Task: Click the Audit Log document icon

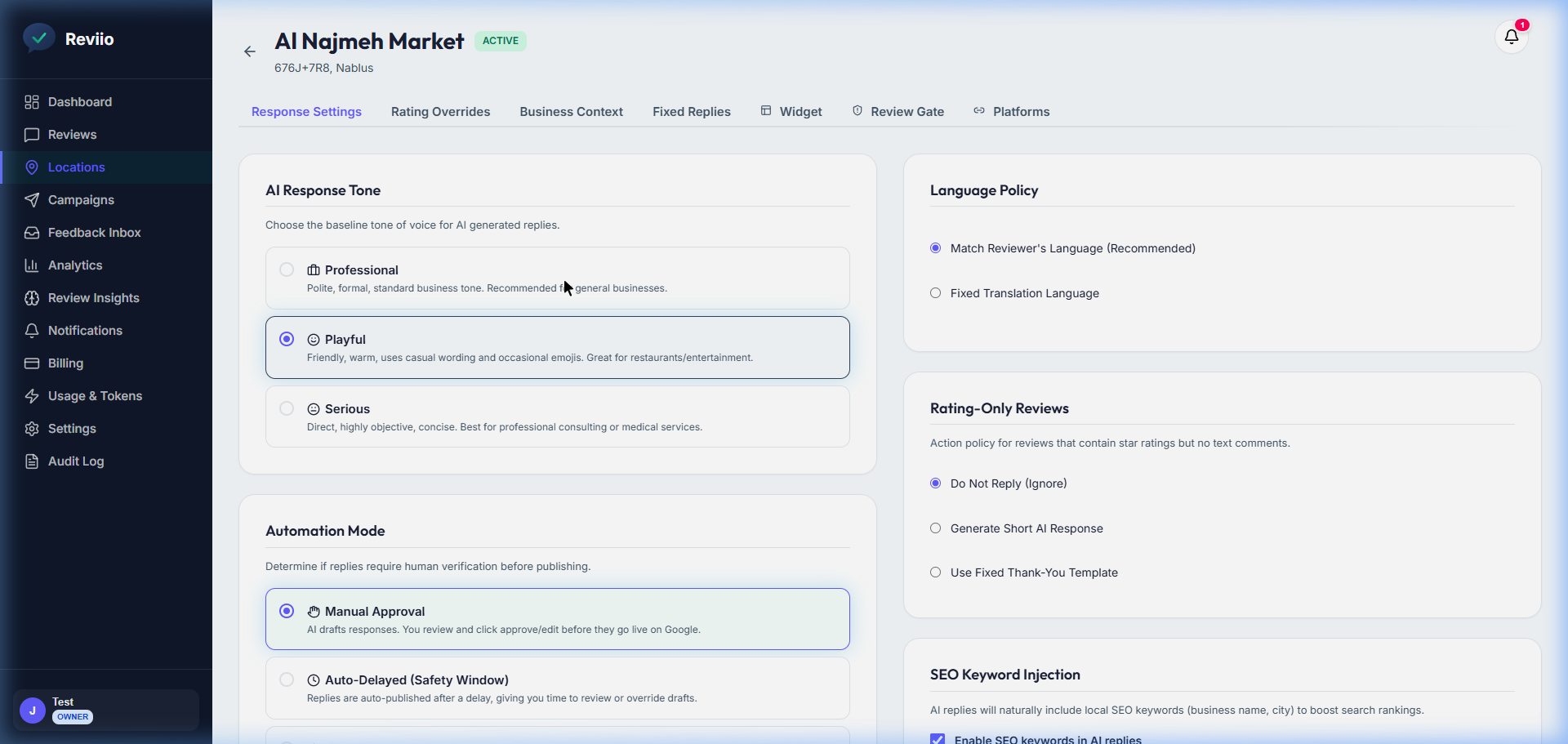Action: [x=32, y=461]
